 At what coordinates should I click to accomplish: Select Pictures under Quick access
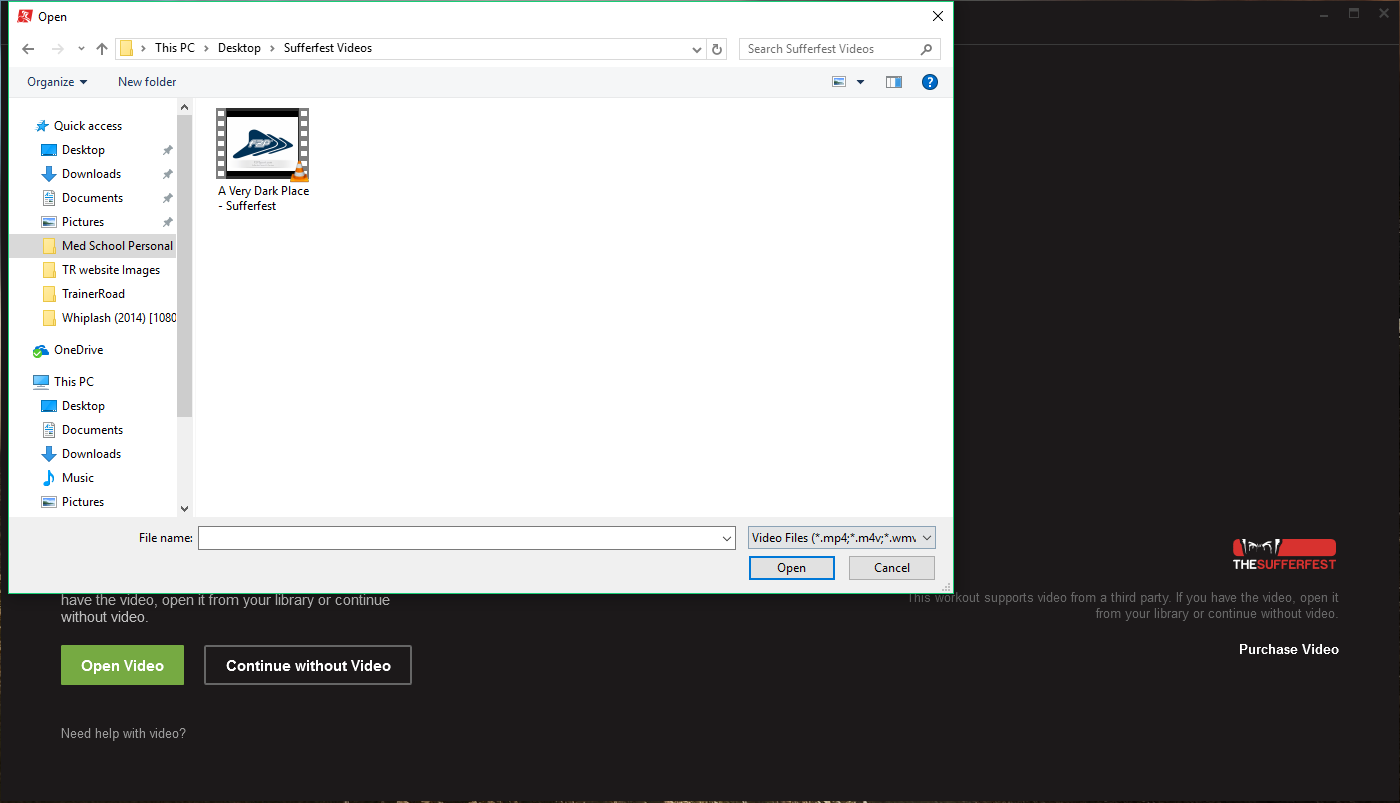pos(83,222)
